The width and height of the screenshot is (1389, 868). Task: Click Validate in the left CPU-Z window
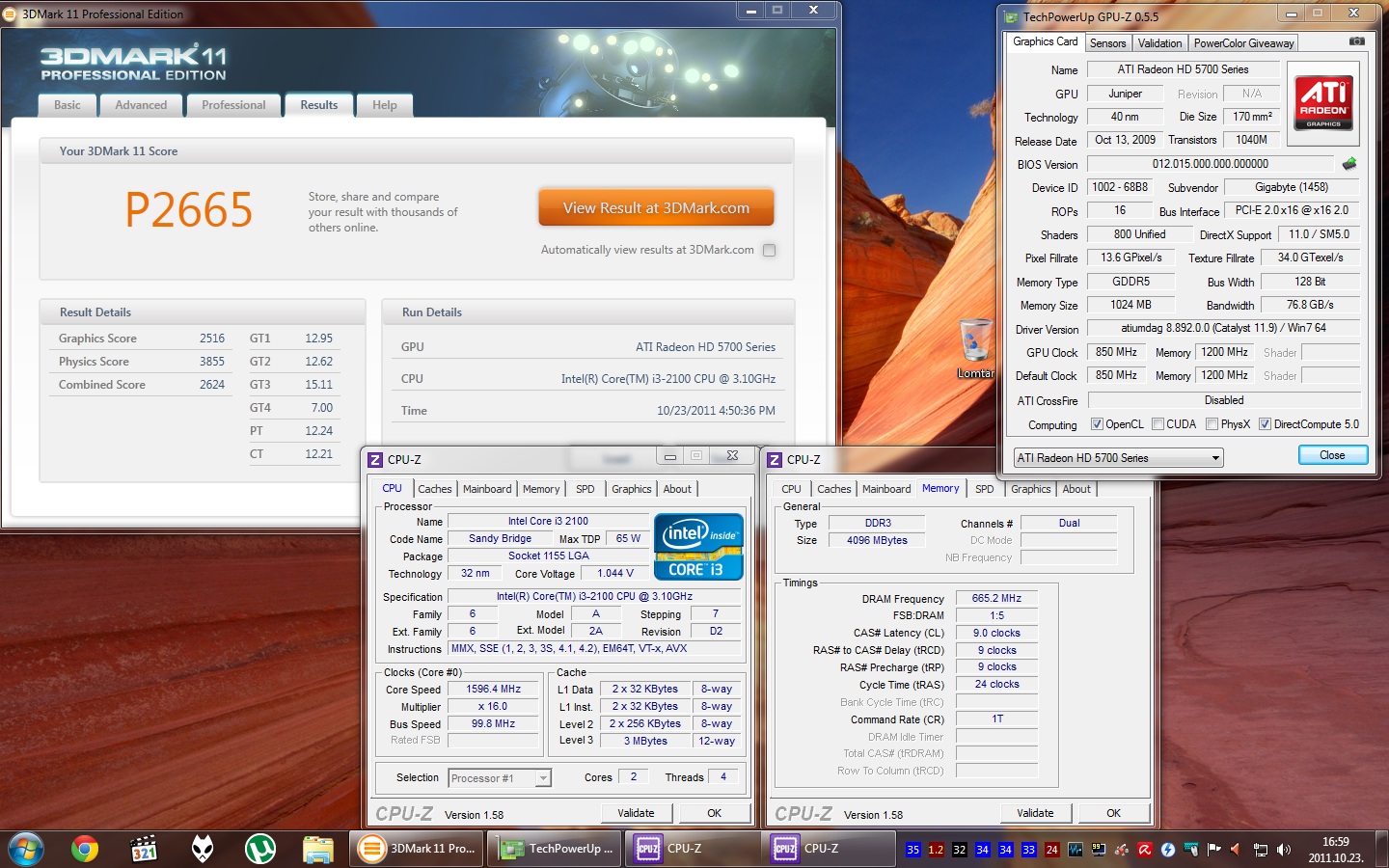[636, 813]
